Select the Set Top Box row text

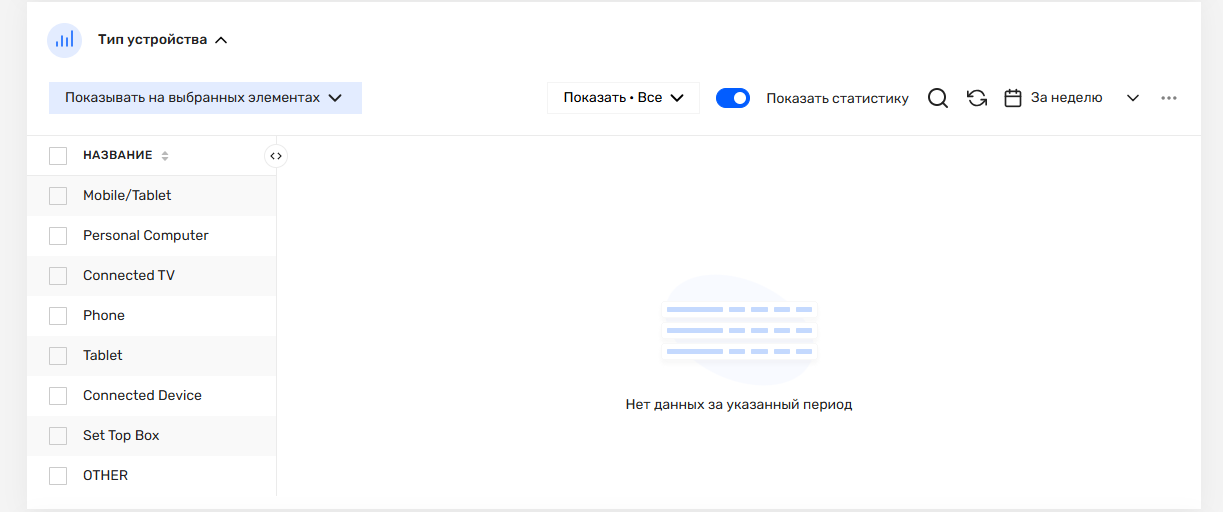[x=121, y=436]
